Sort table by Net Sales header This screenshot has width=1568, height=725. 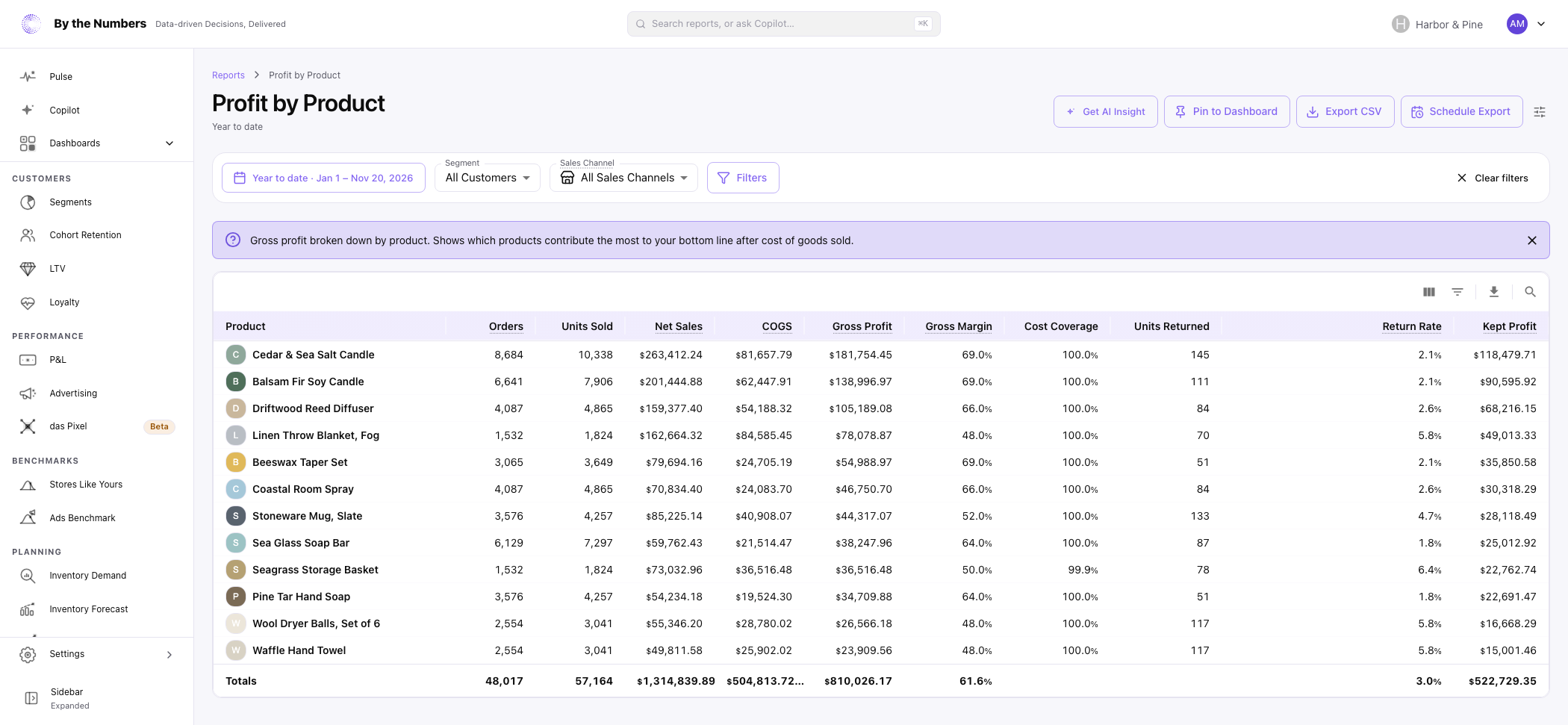tap(678, 326)
